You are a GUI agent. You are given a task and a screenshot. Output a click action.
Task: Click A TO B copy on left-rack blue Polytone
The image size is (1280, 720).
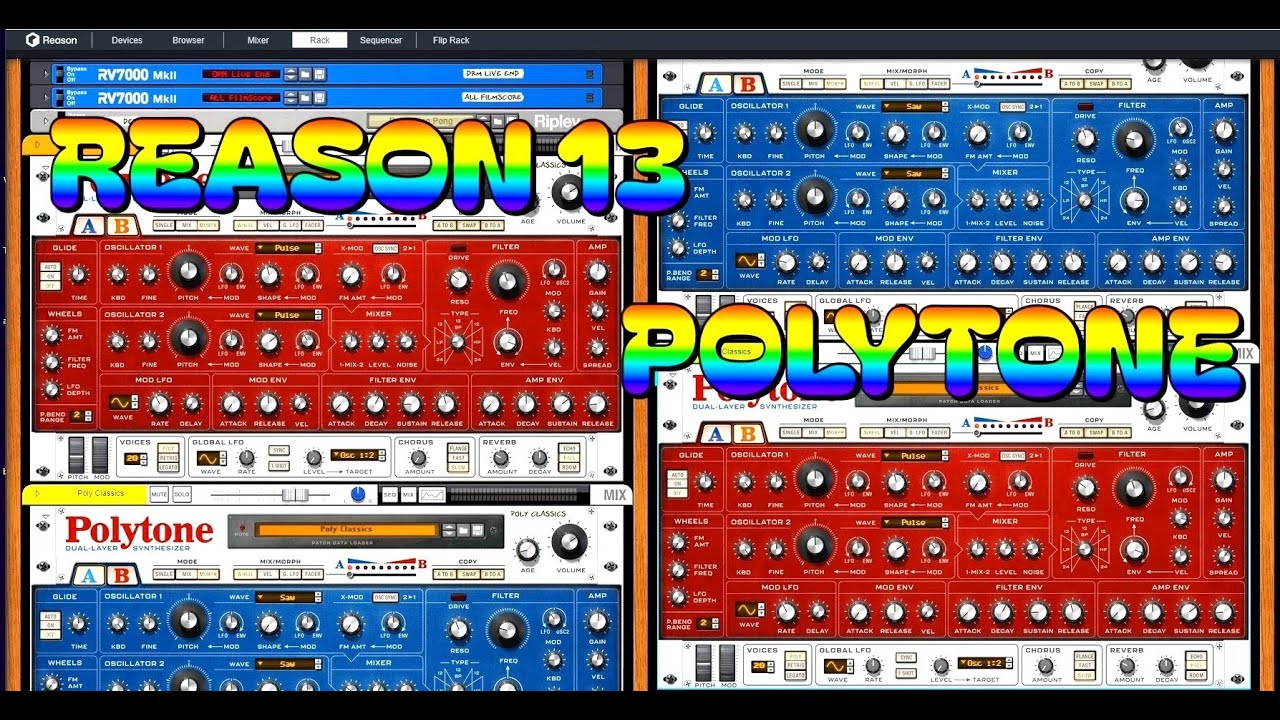point(443,574)
